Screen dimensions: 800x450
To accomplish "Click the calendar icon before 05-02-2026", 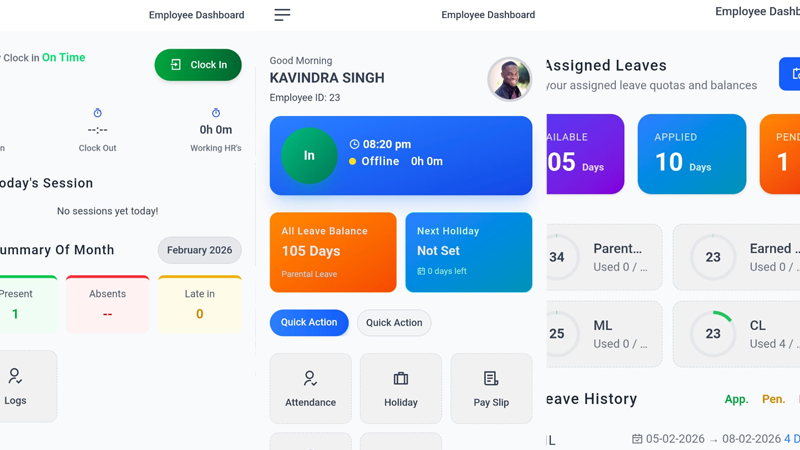I will [x=637, y=439].
